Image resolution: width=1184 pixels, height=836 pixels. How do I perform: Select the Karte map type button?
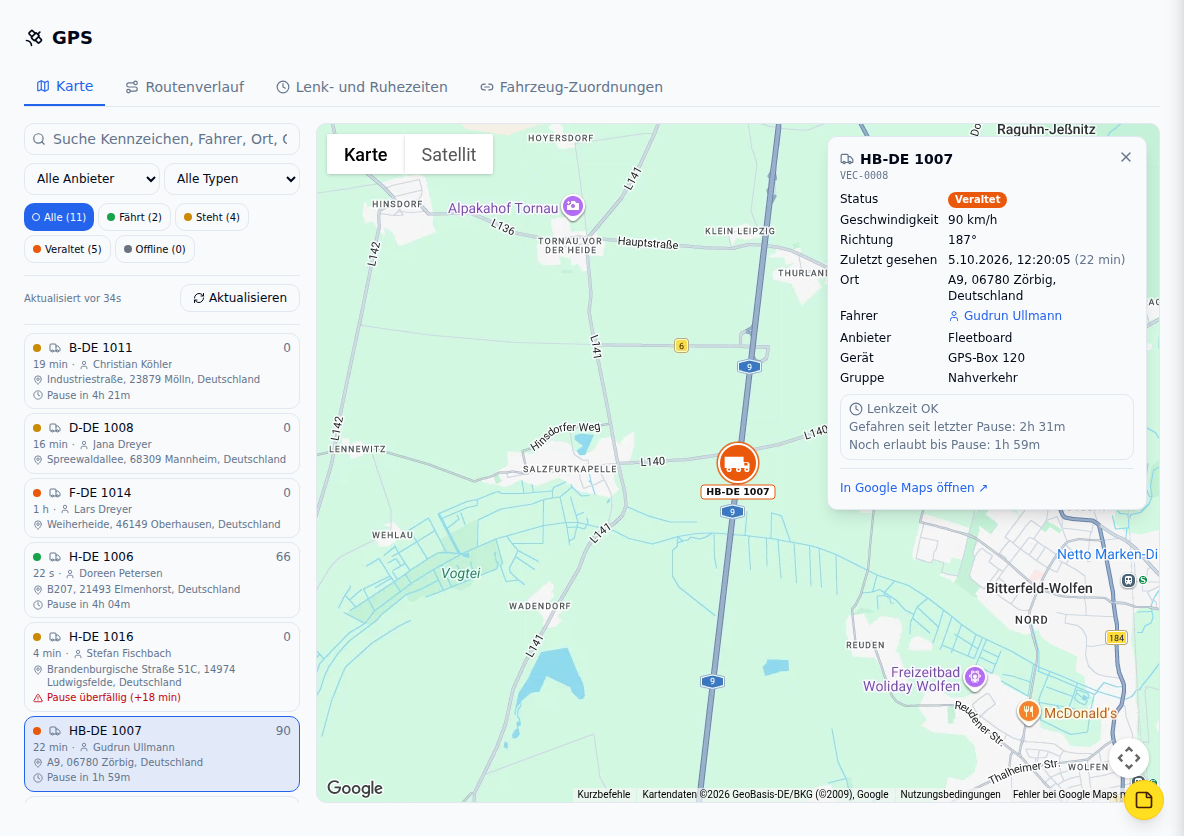coord(365,155)
